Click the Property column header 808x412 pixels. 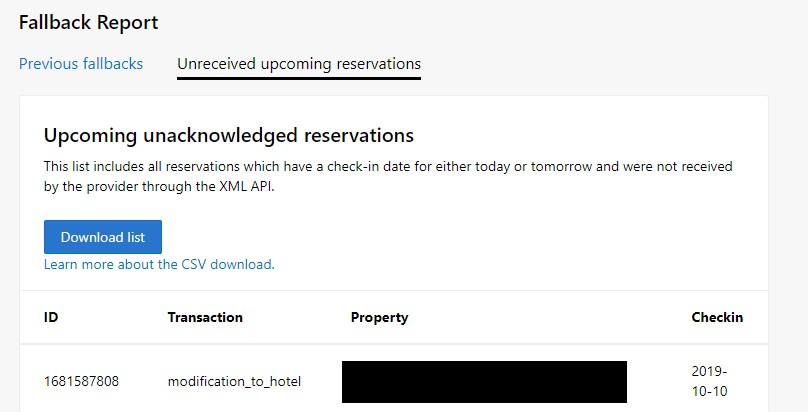[x=379, y=318]
